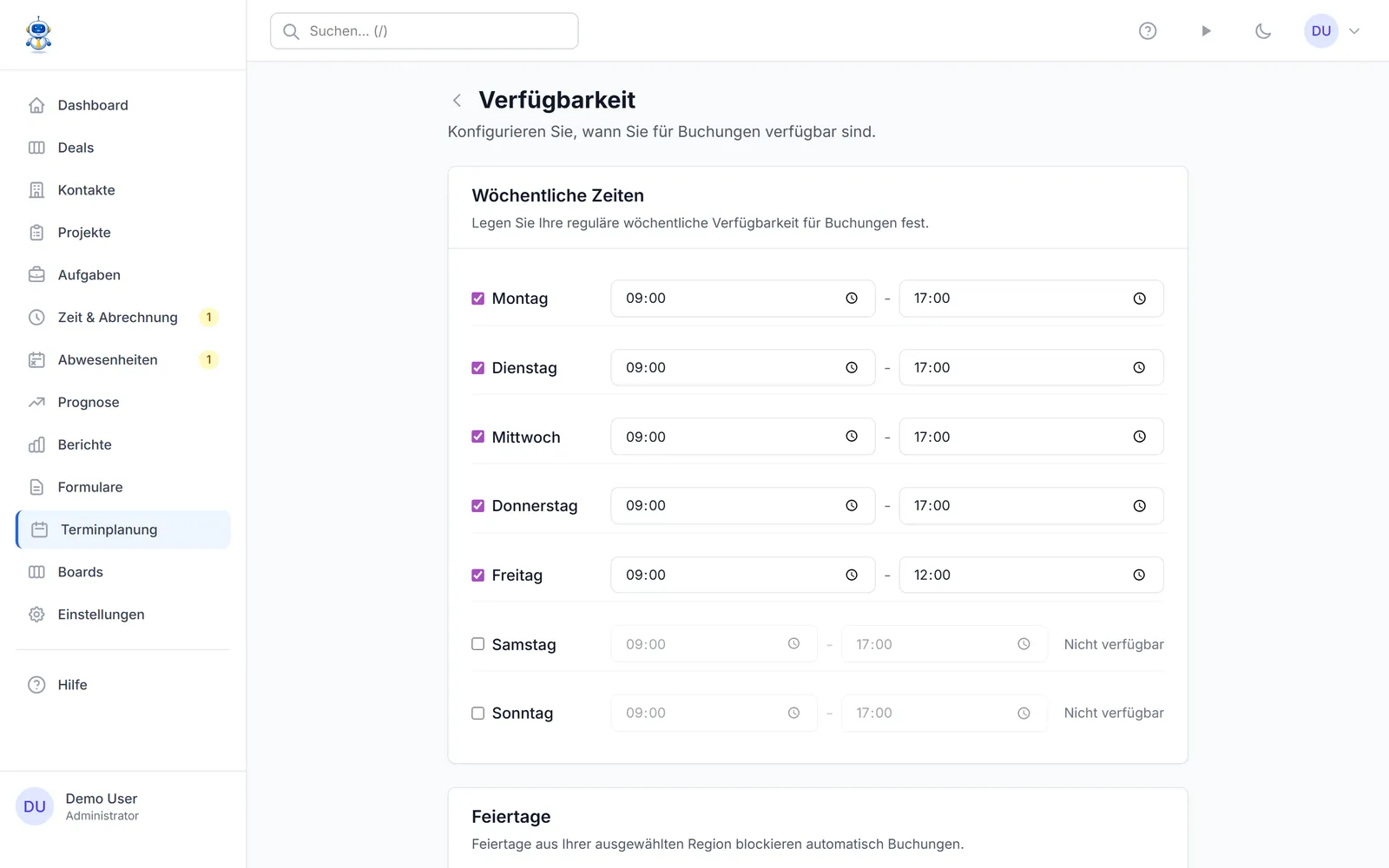Click Samstag 'Nicht verfügbar' label
Image resolution: width=1389 pixels, height=868 pixels.
(1114, 644)
